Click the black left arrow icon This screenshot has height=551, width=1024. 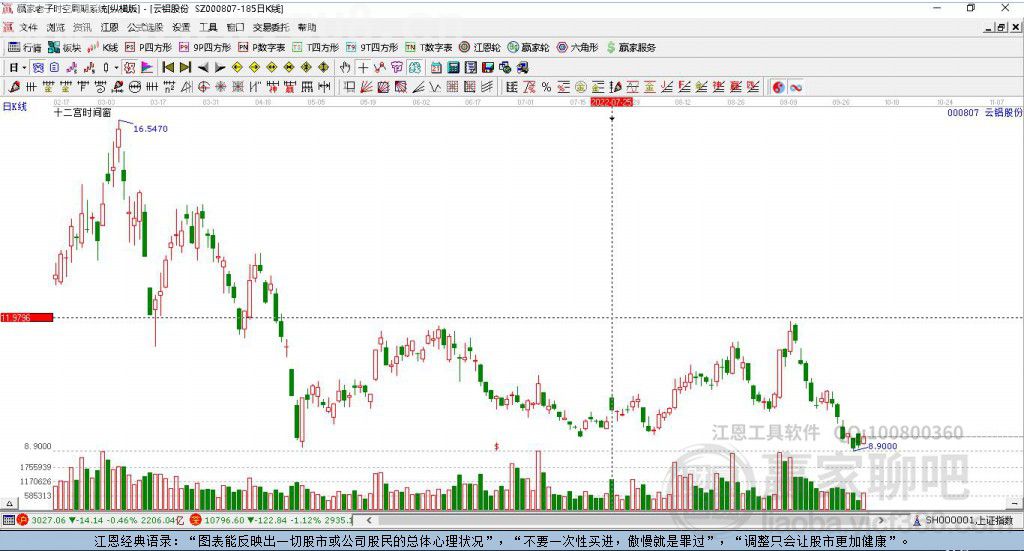(x=203, y=68)
